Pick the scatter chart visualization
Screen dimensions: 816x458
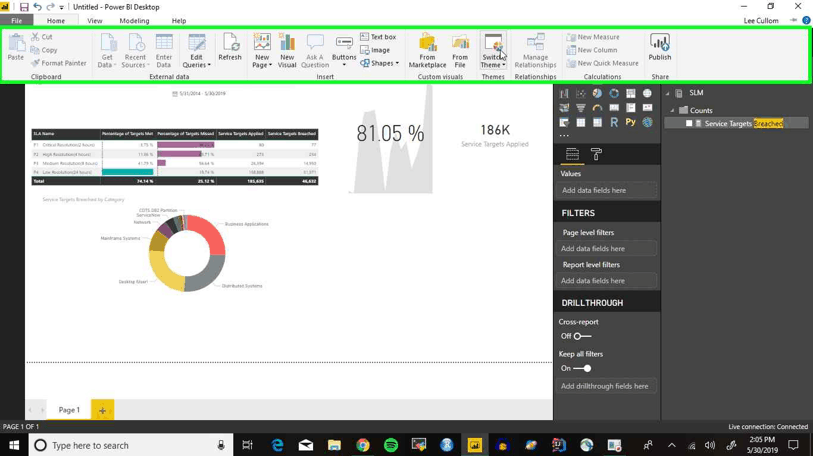[x=581, y=94]
